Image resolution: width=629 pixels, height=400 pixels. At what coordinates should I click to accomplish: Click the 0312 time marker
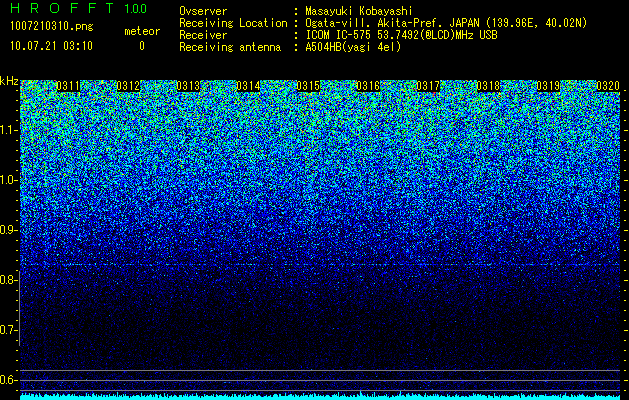(x=128, y=86)
